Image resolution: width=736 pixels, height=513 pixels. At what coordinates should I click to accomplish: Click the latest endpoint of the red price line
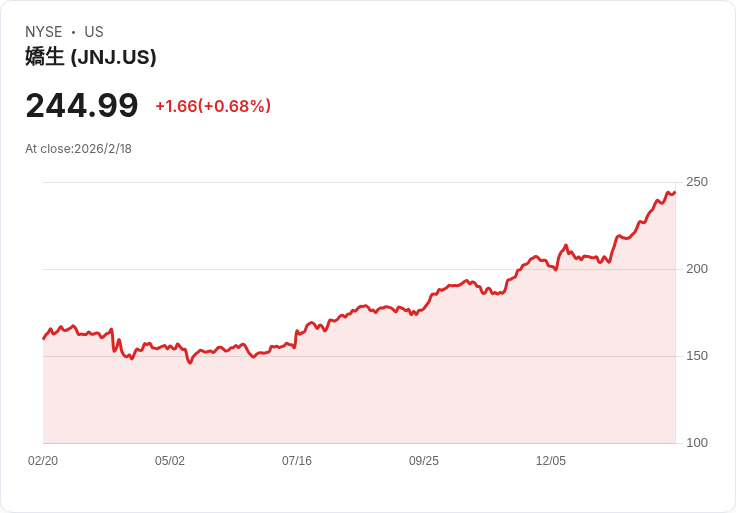[x=675, y=192]
